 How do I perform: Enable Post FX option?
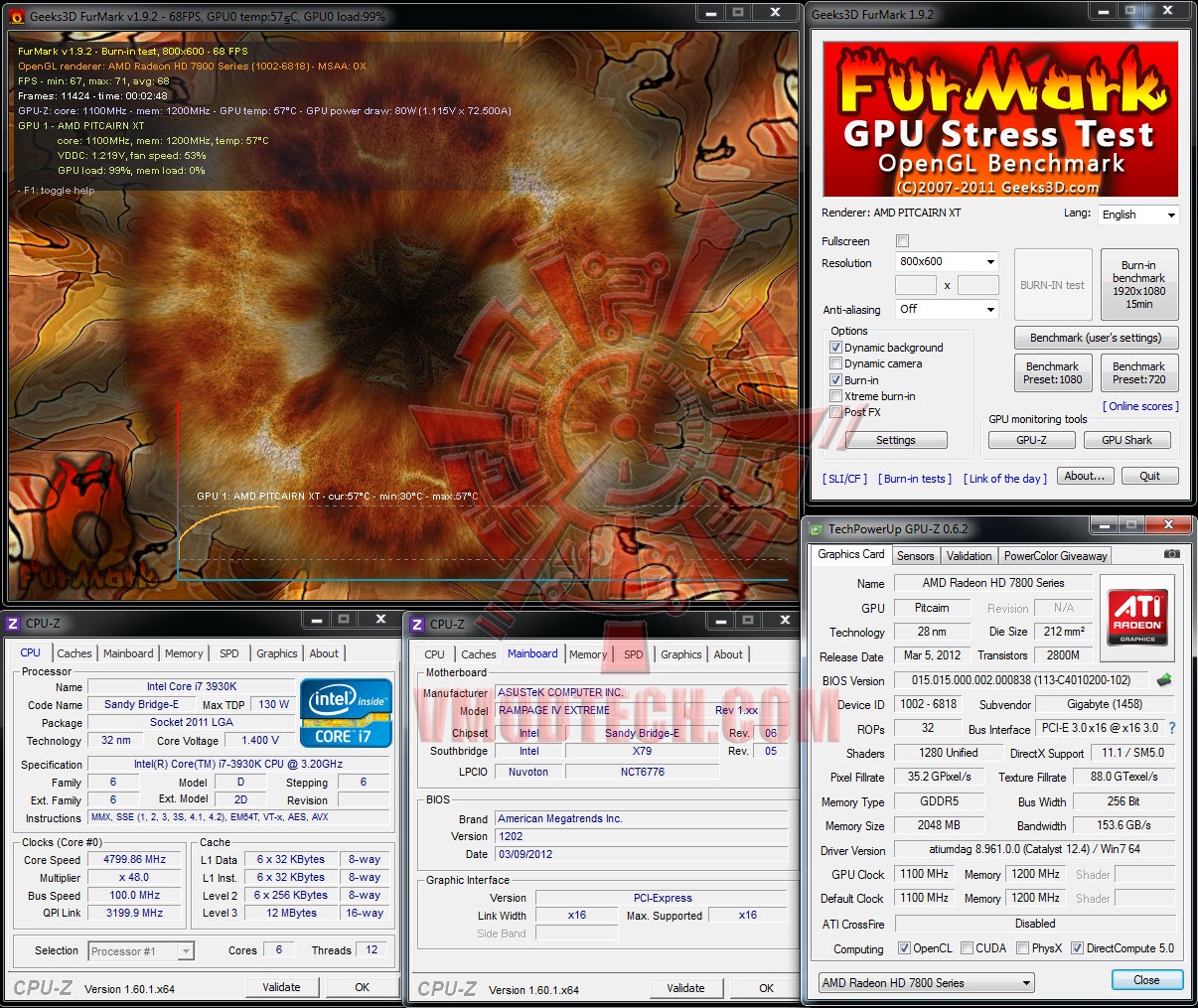click(x=835, y=412)
